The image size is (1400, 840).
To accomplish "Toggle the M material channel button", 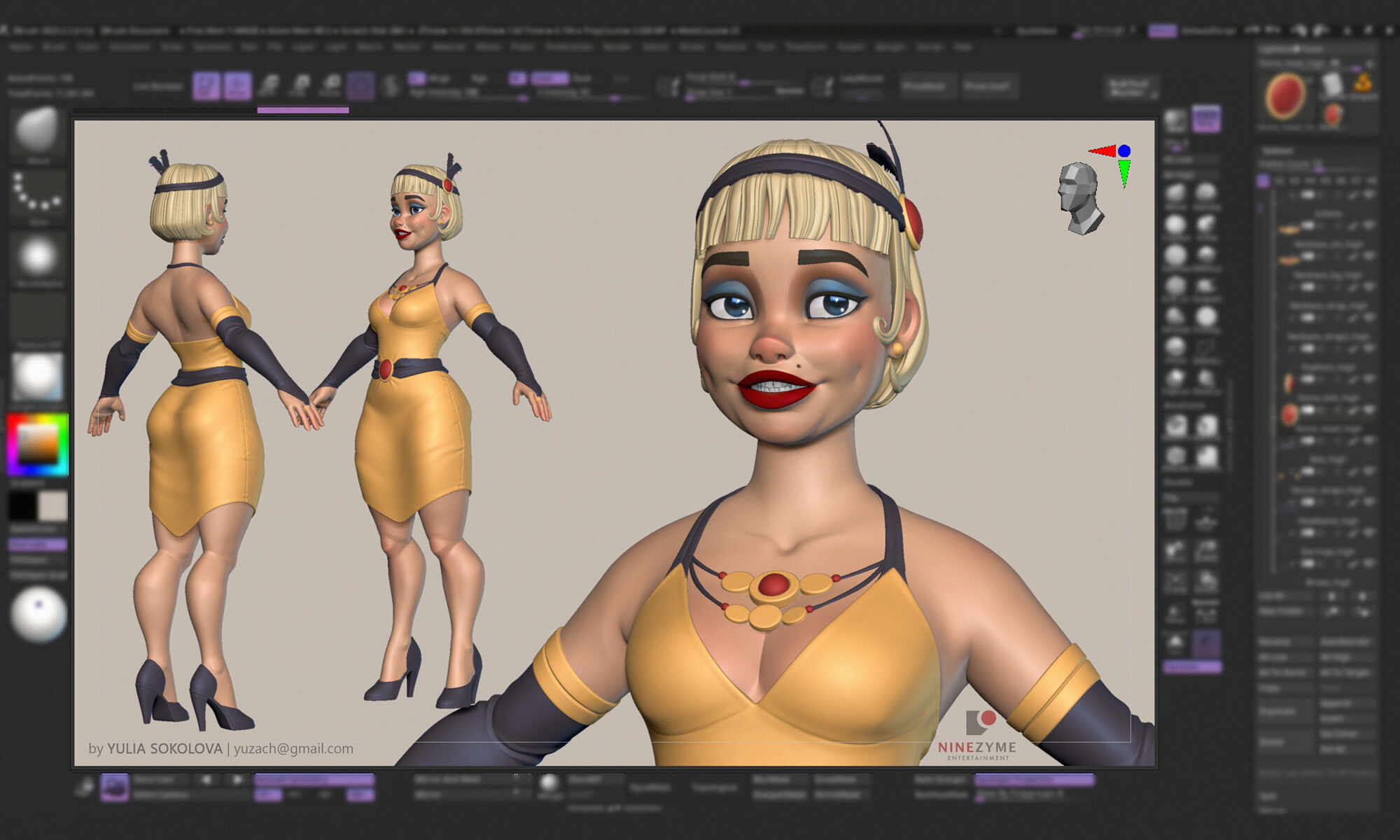I will (x=517, y=78).
